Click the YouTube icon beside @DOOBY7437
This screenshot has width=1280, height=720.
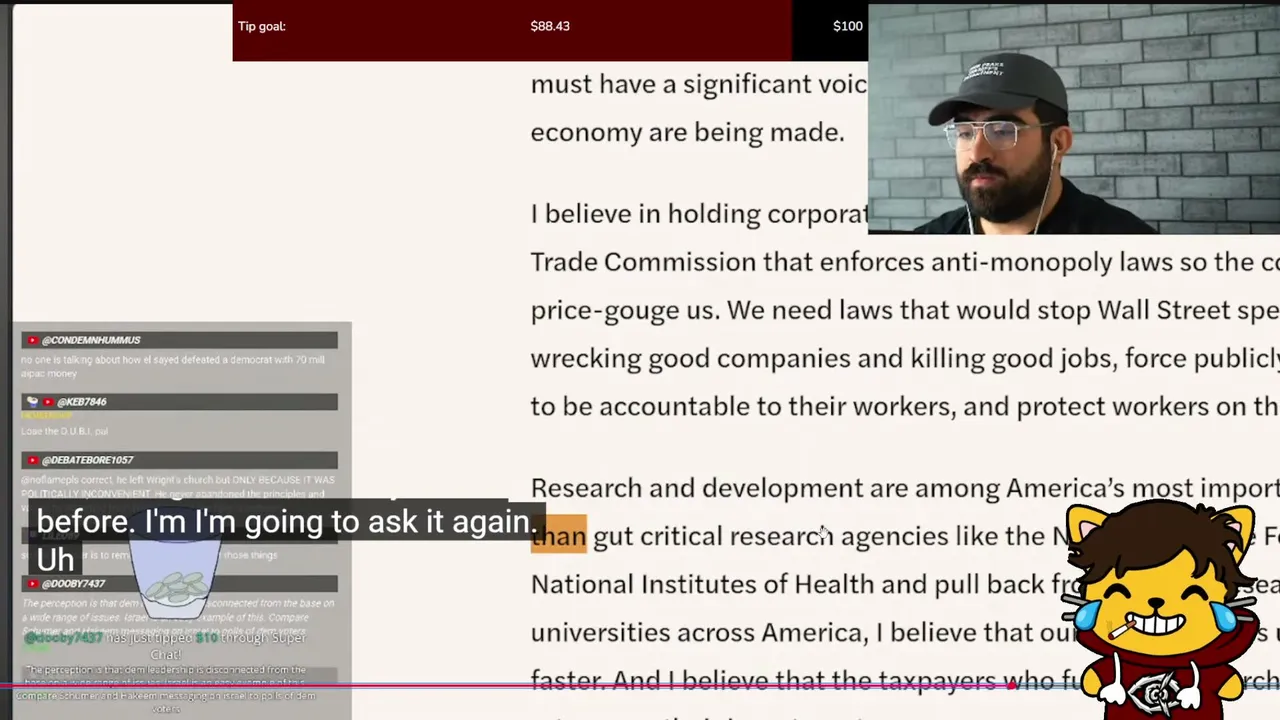(x=33, y=584)
